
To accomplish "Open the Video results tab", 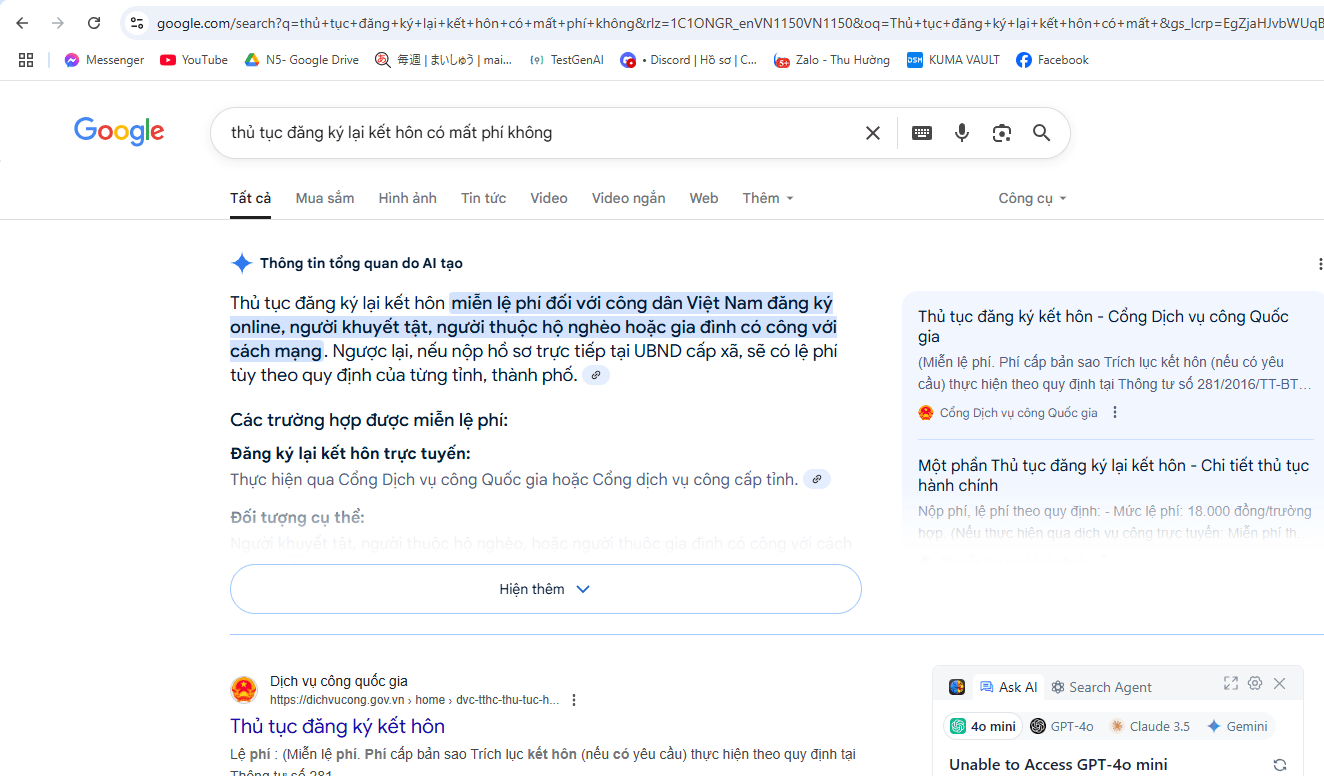I will pyautogui.click(x=549, y=198).
